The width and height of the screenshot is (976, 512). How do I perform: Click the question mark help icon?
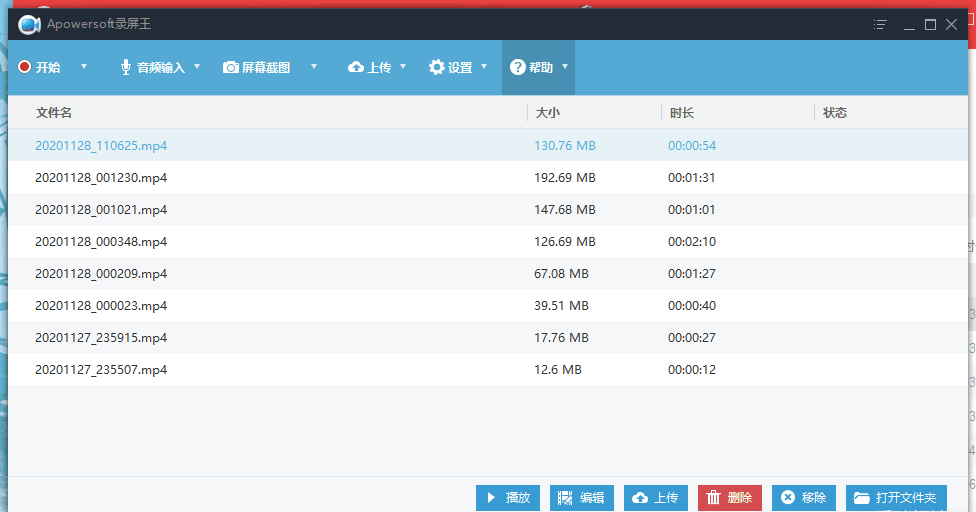[518, 67]
